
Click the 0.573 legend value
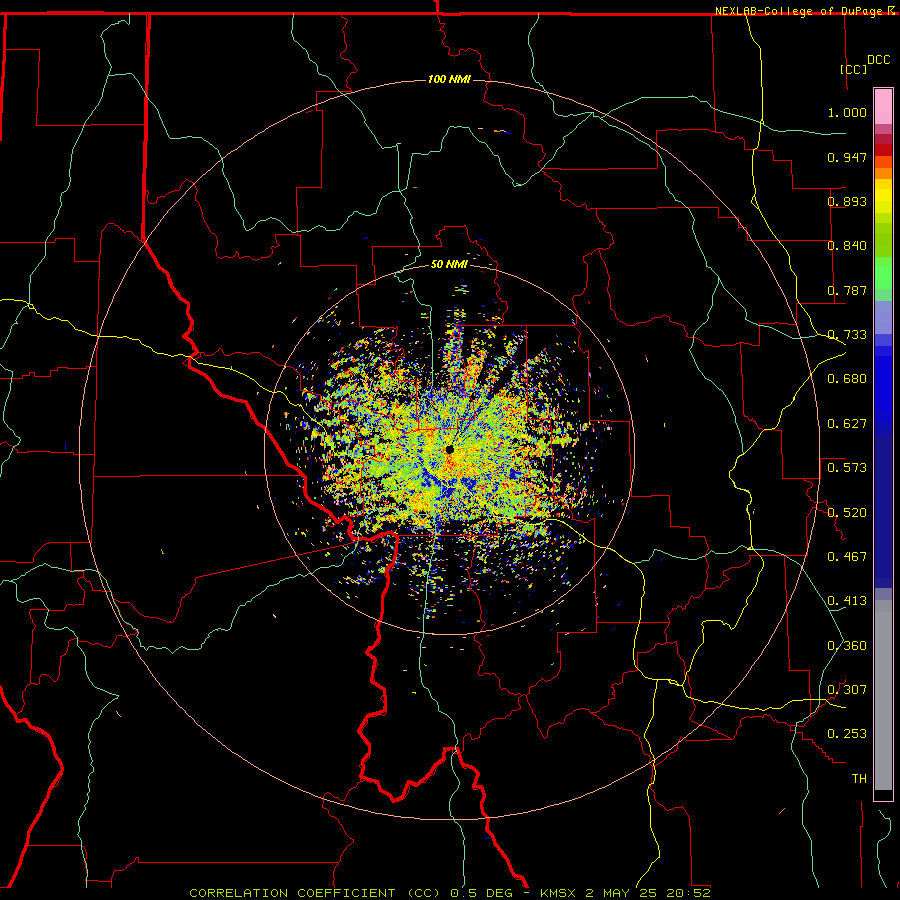847,468
